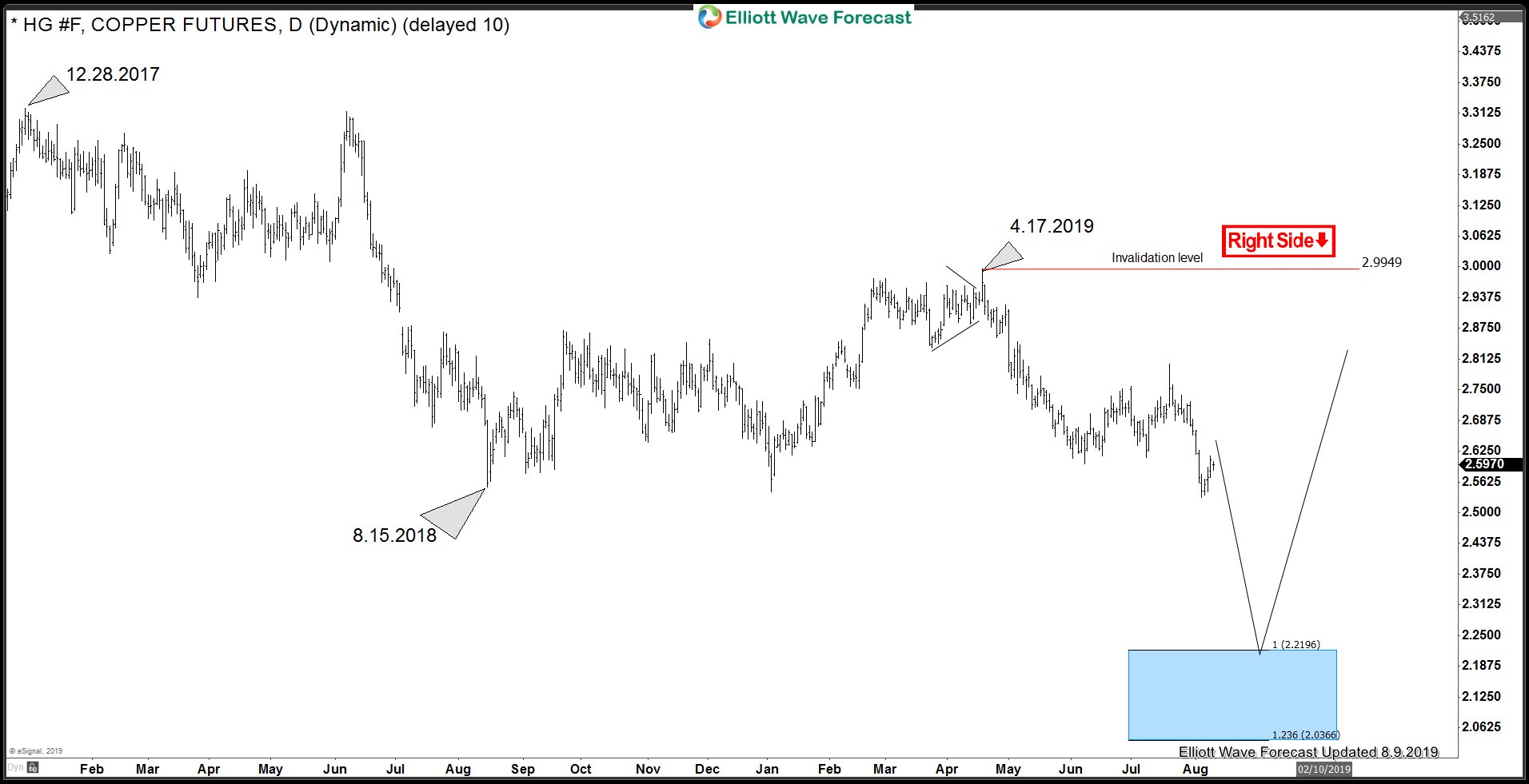Viewport: 1529px width, 784px height.
Task: Click the blue shaded Fibonacci target box
Action: [x=1232, y=694]
